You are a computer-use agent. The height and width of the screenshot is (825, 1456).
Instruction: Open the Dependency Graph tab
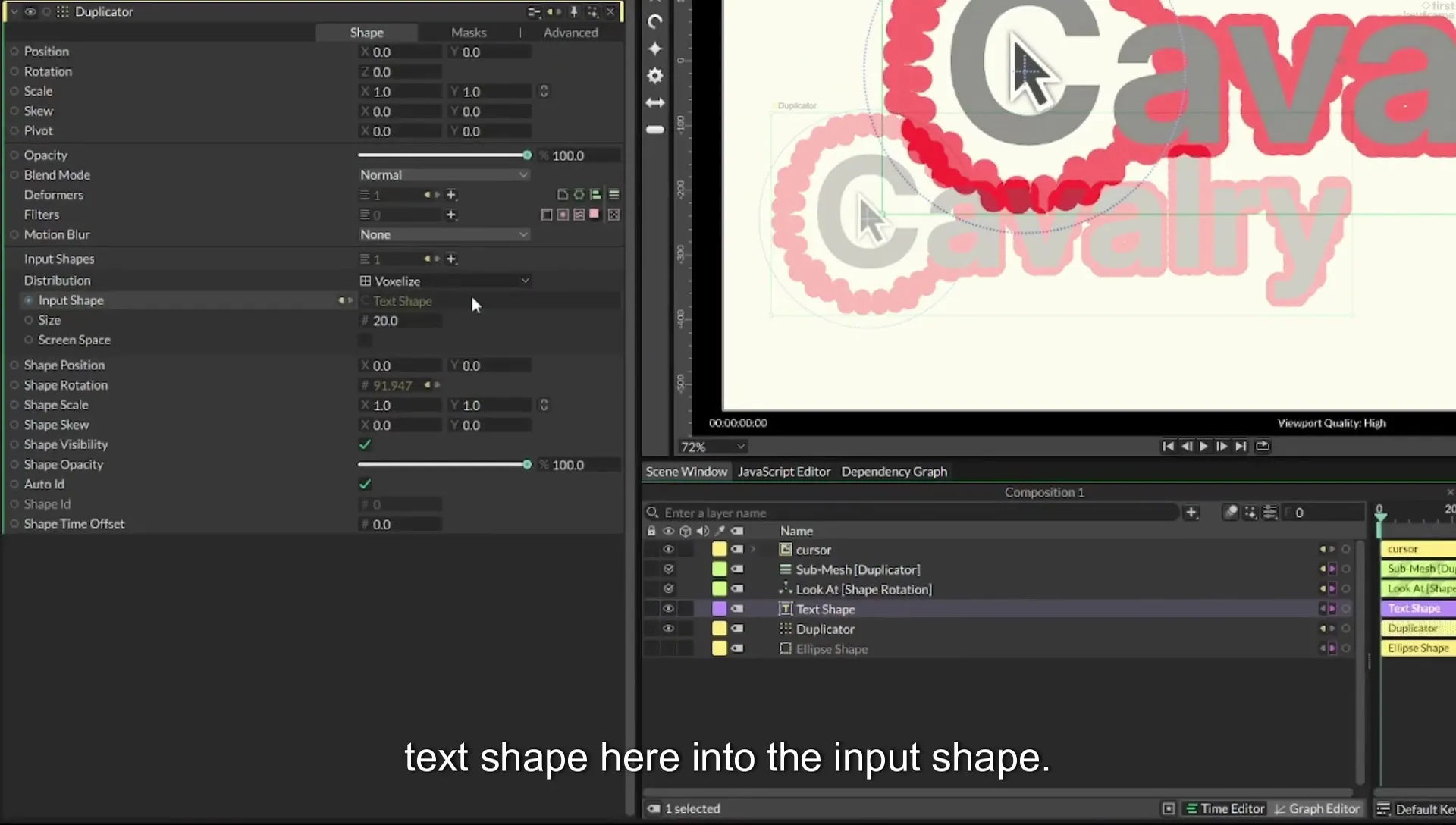pyautogui.click(x=894, y=472)
